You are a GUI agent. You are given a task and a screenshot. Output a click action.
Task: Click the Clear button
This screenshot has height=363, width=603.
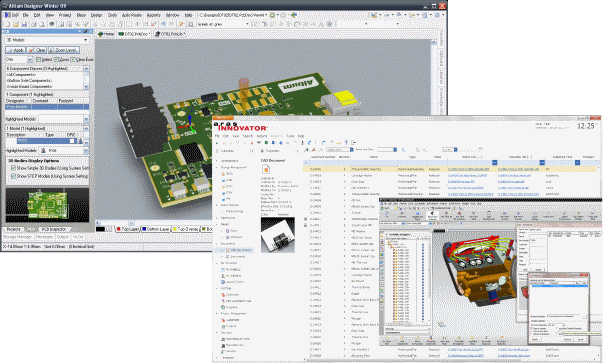(37, 50)
